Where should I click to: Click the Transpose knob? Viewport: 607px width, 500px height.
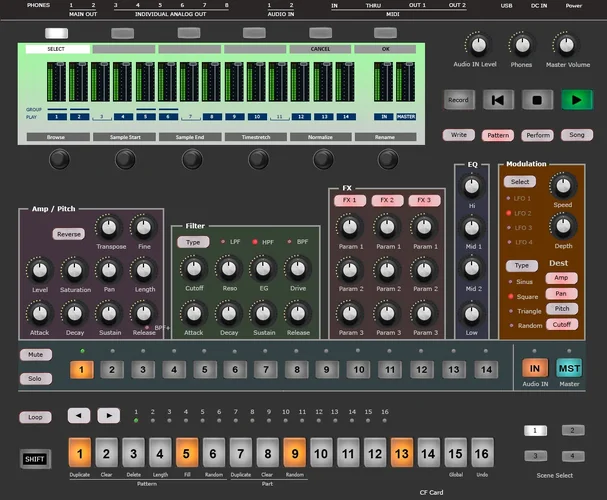click(x=109, y=228)
